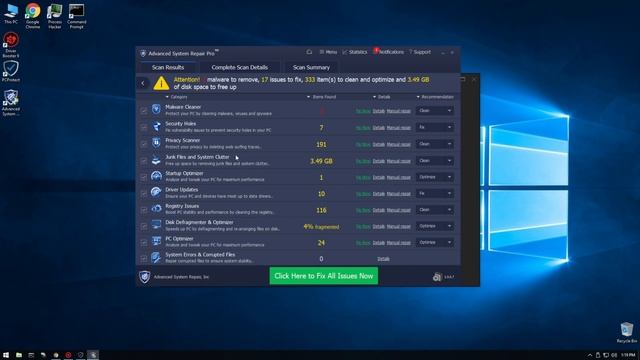Open Notifications in the title bar

[389, 52]
